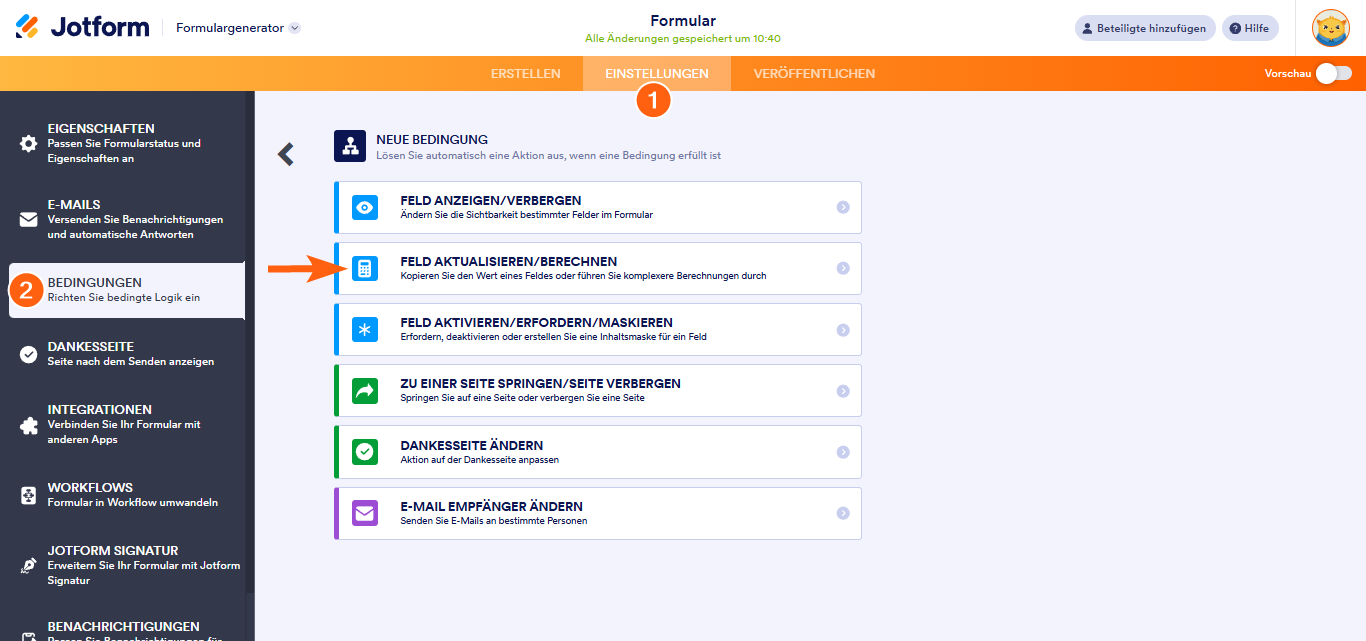Click the green checkmark Dankesseite ändern icon
The height and width of the screenshot is (641, 1366).
(x=365, y=452)
